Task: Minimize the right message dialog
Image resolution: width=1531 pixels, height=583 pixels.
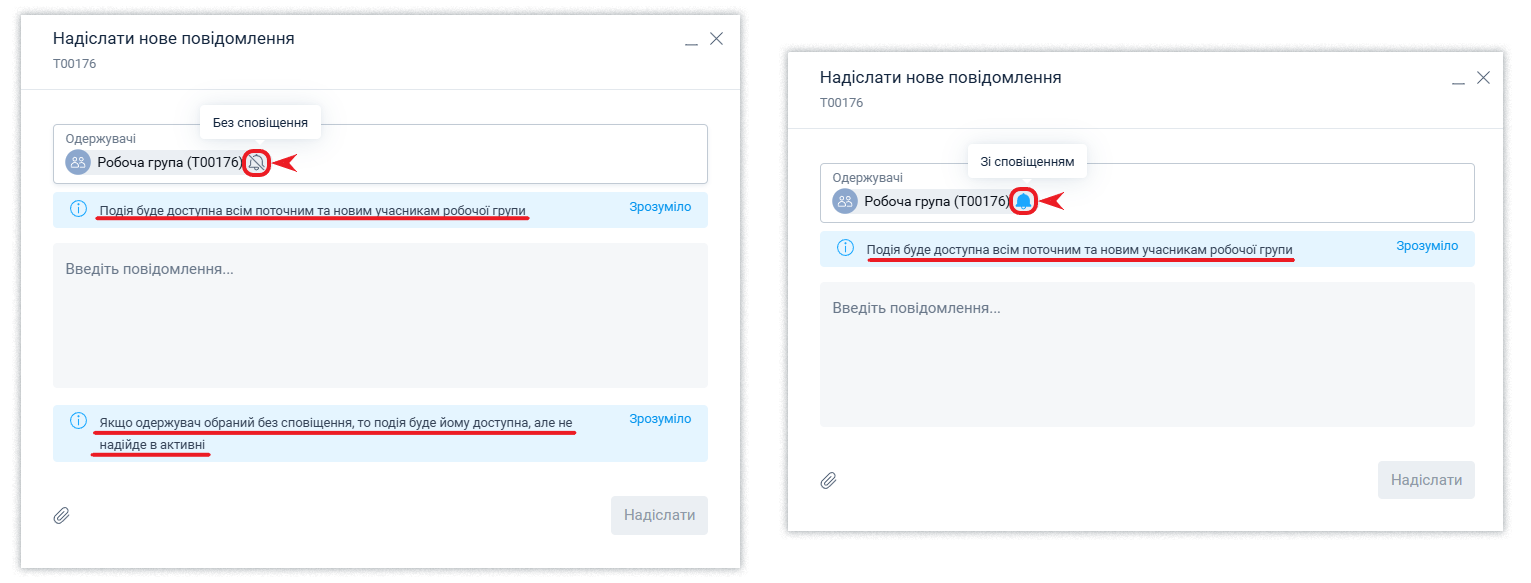Action: (1458, 79)
